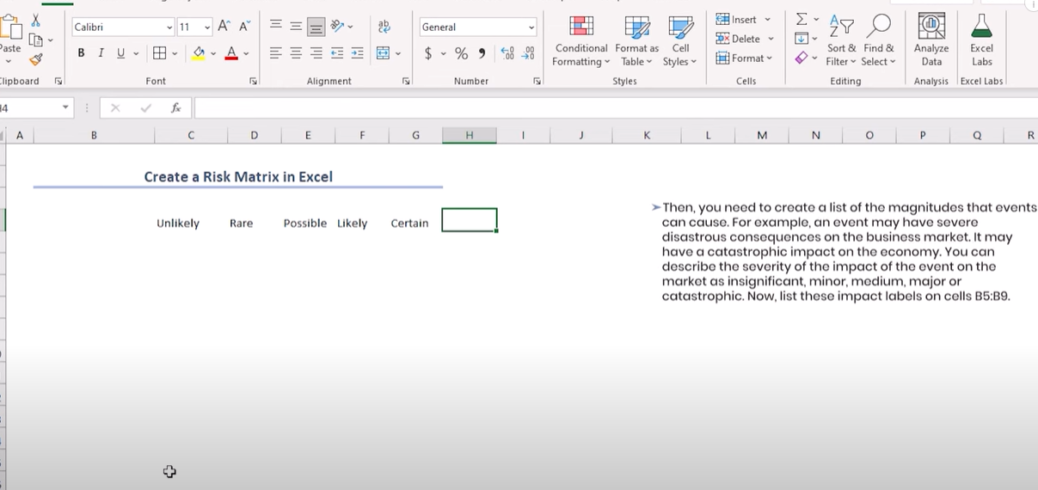Click Decrease Decimal icon
The height and width of the screenshot is (490, 1038).
point(528,54)
